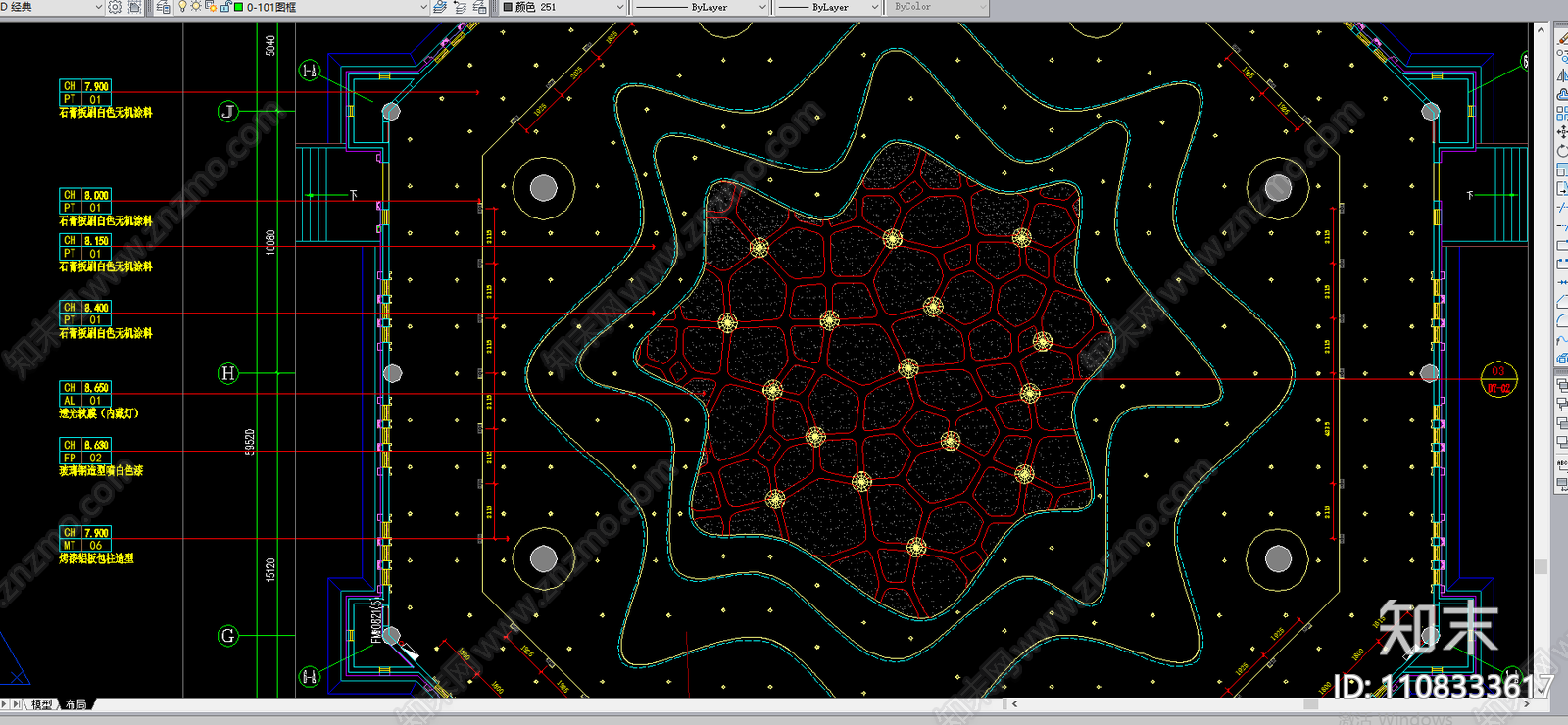Click the horizontal scrollbar left arrow
The image size is (1568, 725).
(x=1015, y=704)
